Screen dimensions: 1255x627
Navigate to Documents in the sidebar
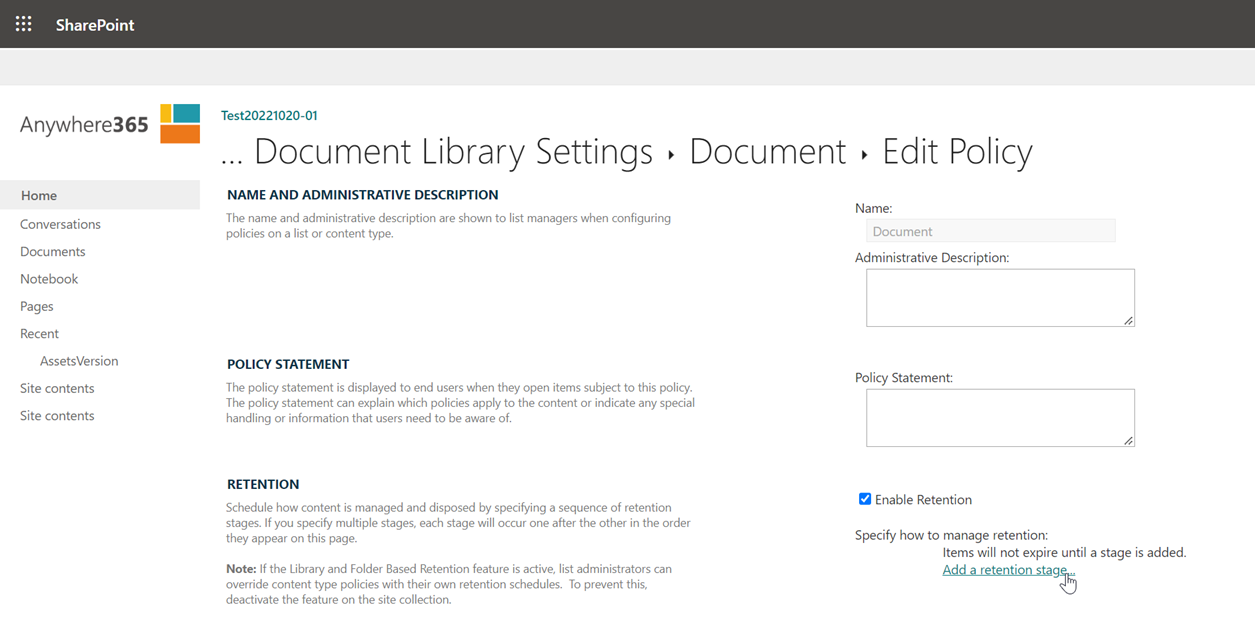(52, 252)
